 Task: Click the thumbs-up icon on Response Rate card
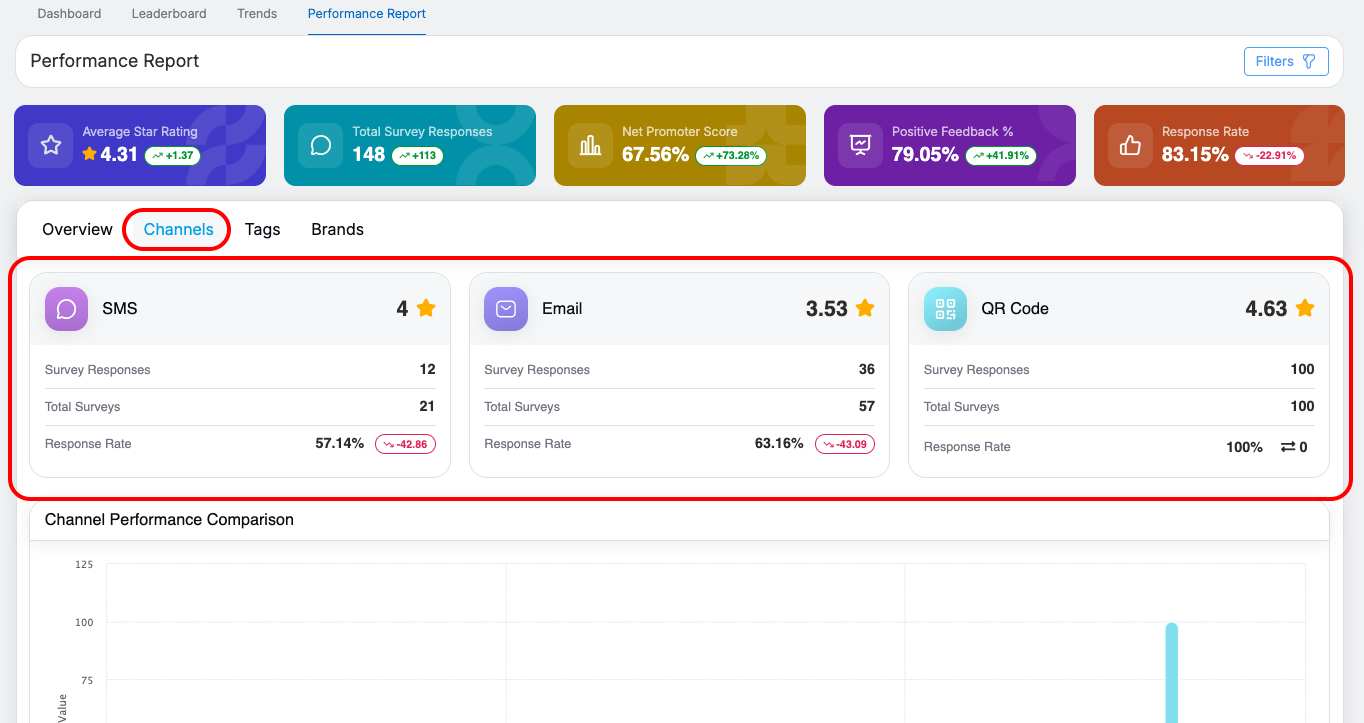[x=1131, y=146]
